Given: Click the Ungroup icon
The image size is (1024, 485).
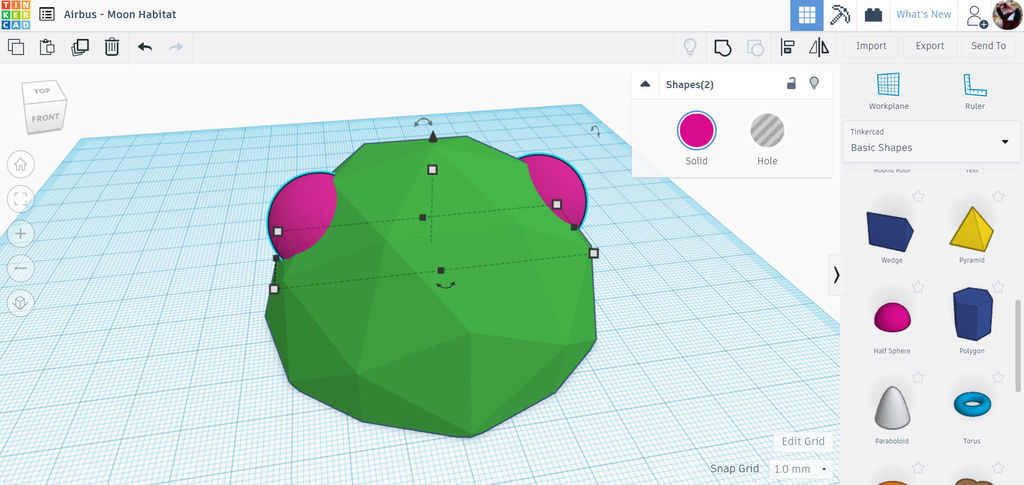Looking at the screenshot, I should [755, 47].
